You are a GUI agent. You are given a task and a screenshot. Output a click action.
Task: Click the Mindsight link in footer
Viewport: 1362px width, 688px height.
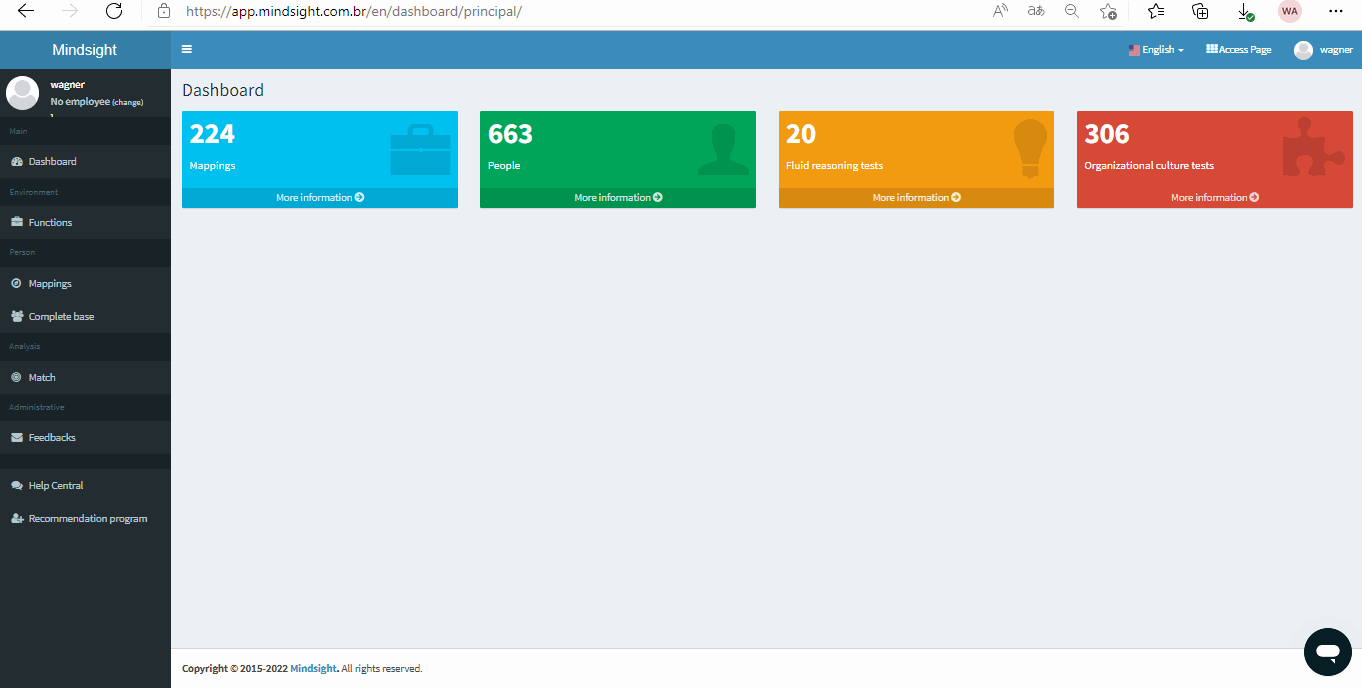point(313,668)
